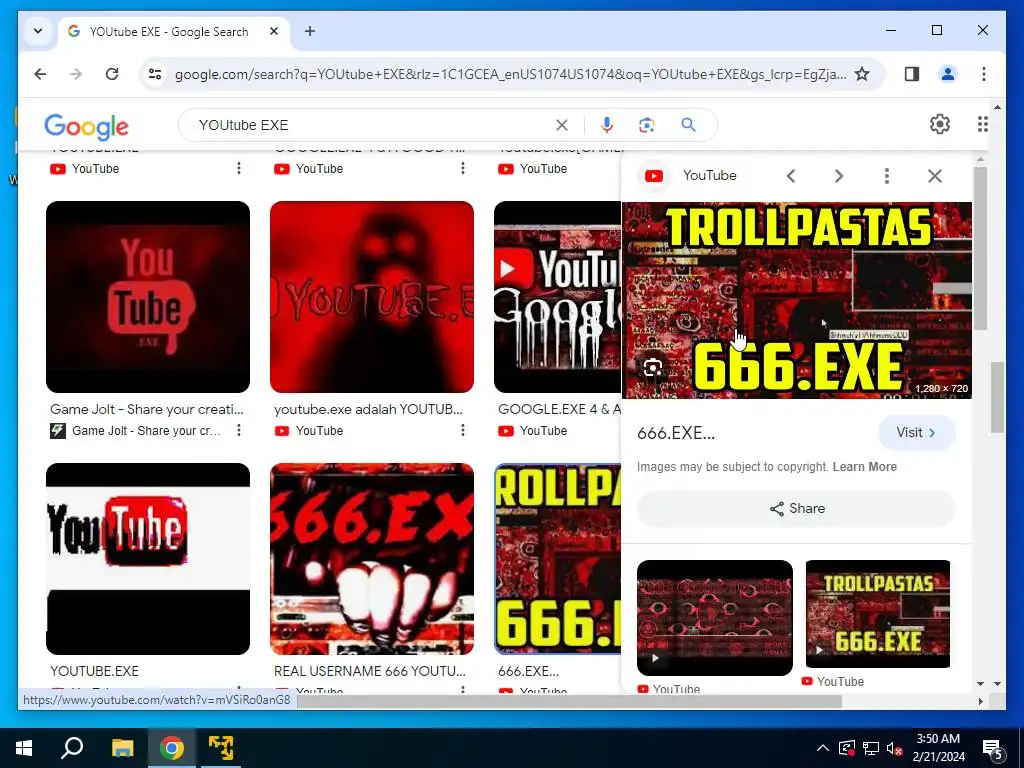Open Chrome three-dot menu
Screen dimensions: 1024x768
click(984, 74)
